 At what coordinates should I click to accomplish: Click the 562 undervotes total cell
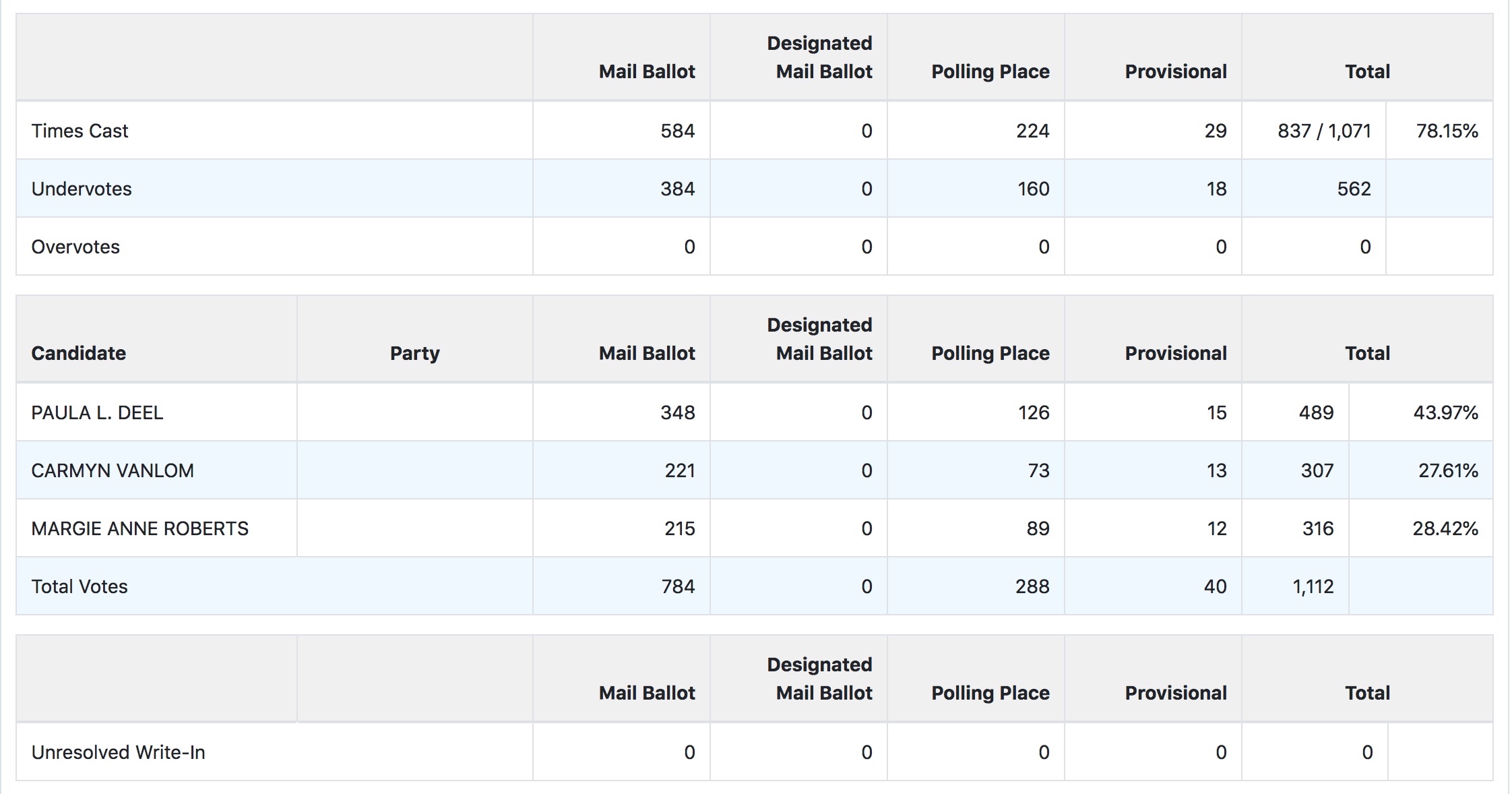[x=1354, y=189]
